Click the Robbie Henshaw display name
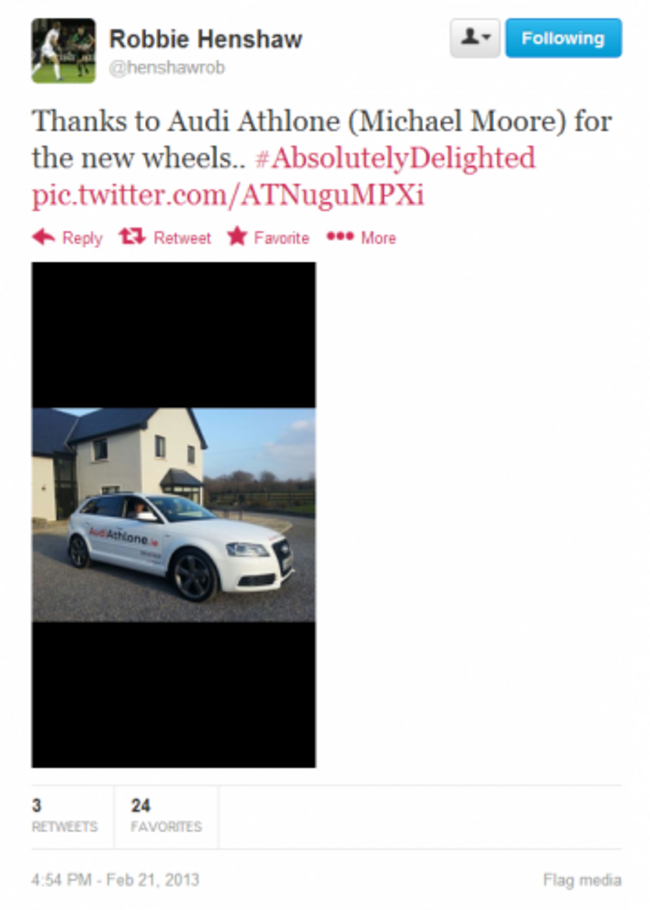 [x=206, y=39]
